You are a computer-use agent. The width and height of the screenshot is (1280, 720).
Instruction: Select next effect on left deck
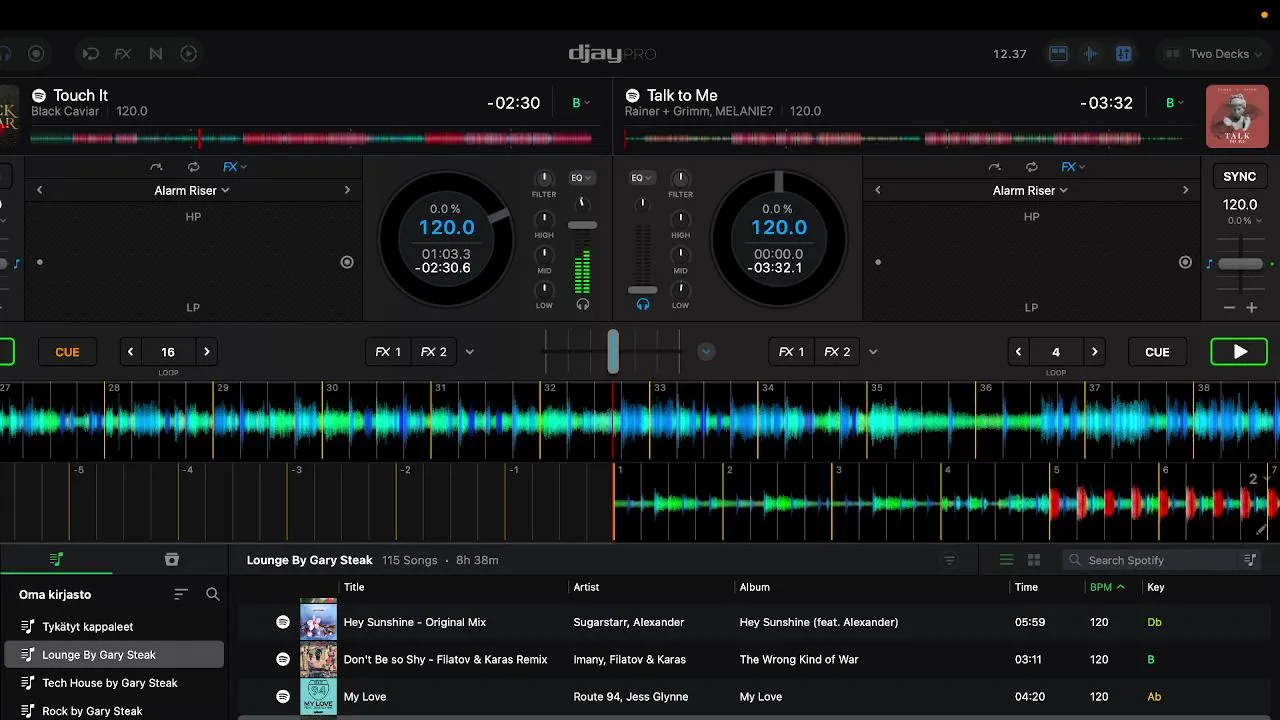[347, 190]
